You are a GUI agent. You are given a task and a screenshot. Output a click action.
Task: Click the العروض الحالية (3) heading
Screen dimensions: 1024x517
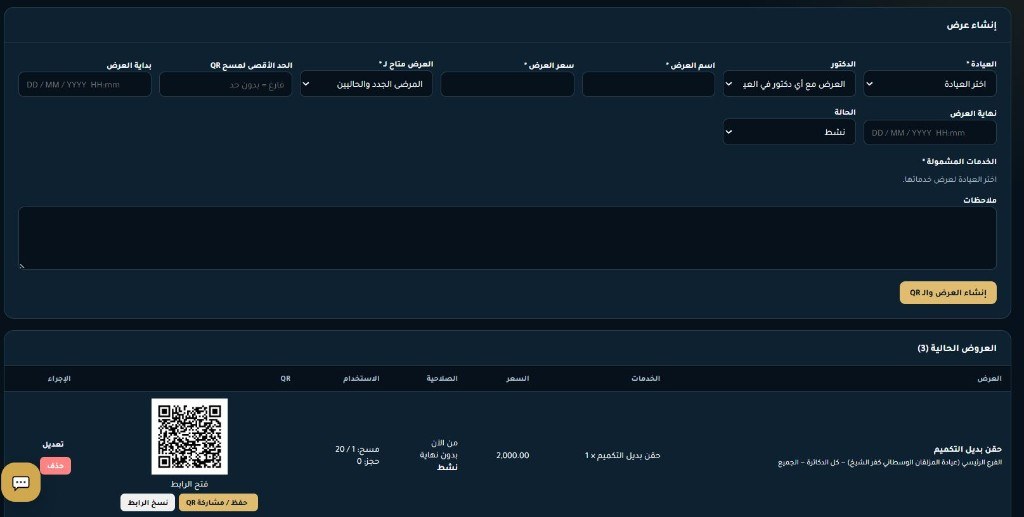(x=957, y=349)
